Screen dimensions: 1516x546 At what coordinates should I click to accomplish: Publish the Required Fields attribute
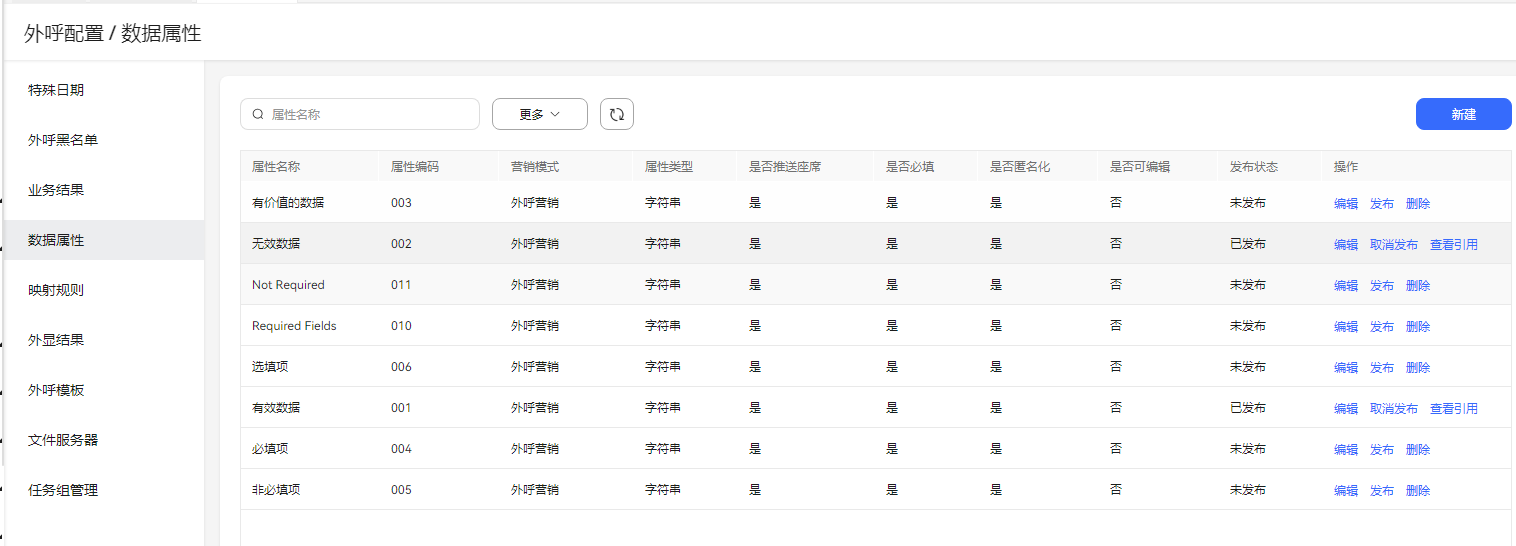[x=1382, y=326]
